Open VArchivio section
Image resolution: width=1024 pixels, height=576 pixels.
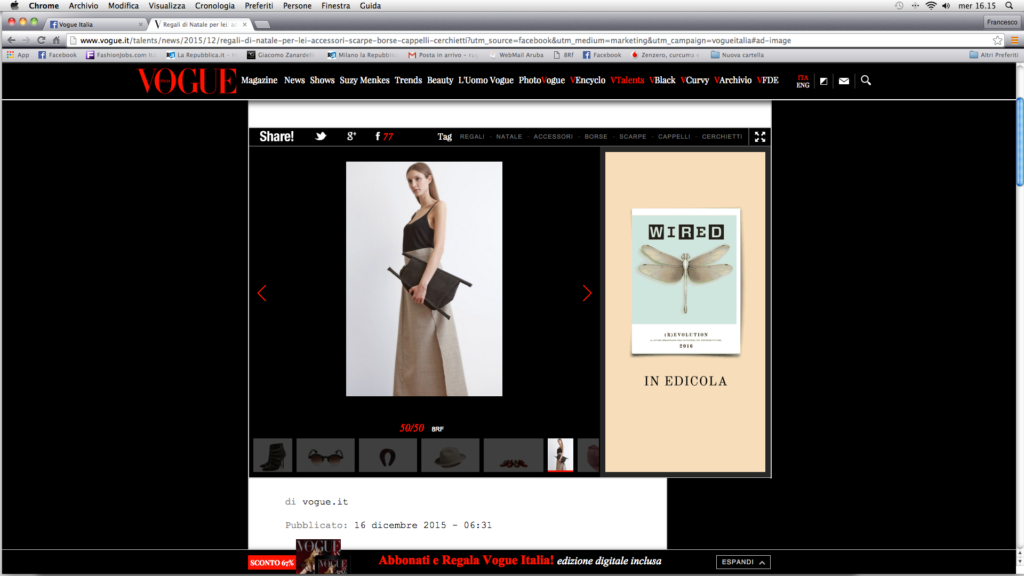[x=733, y=80]
